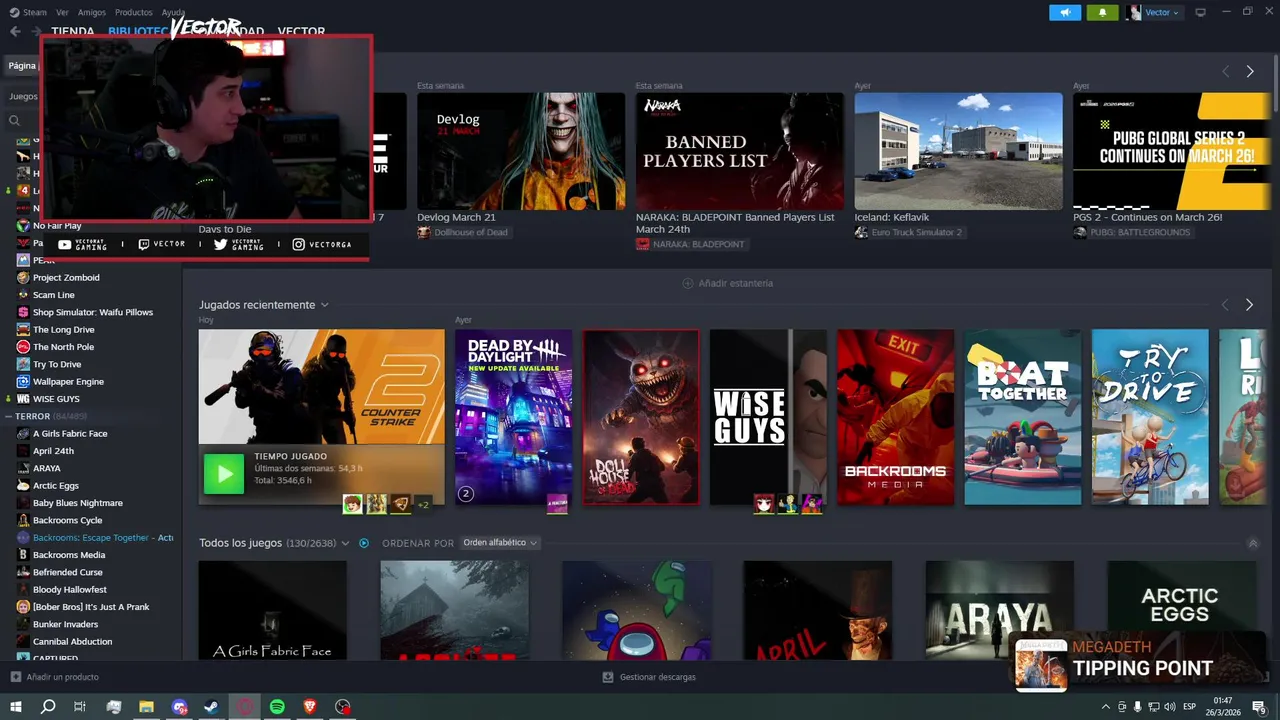Select the Wise Guys game cover
This screenshot has width=1280, height=720.
tap(768, 417)
